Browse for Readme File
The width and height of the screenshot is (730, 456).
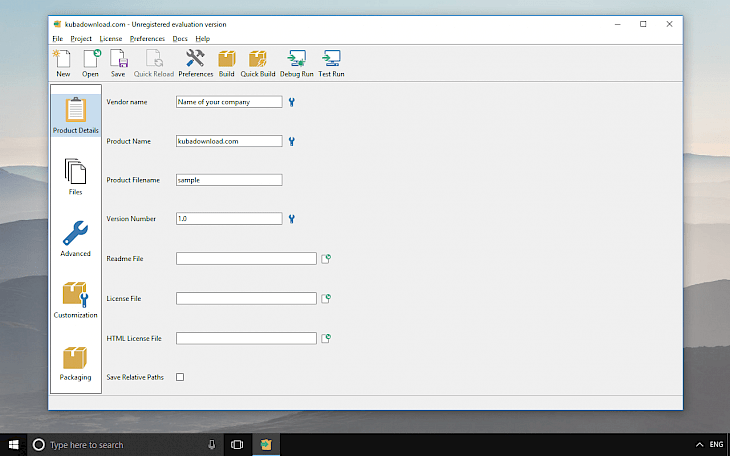coord(326,259)
